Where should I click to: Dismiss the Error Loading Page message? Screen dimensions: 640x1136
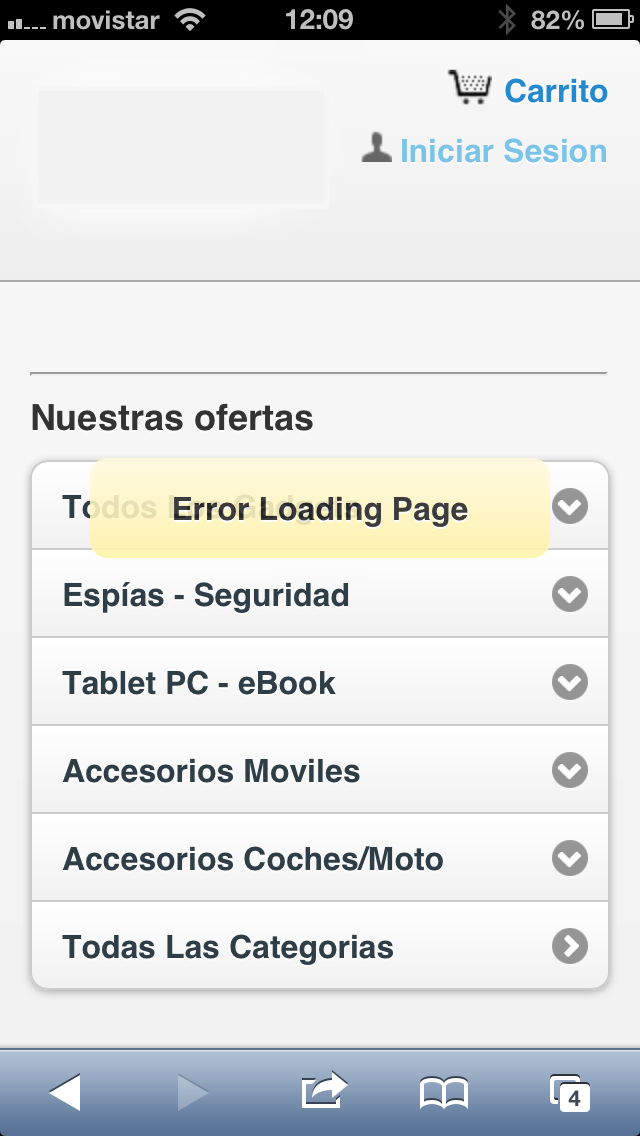[x=320, y=509]
